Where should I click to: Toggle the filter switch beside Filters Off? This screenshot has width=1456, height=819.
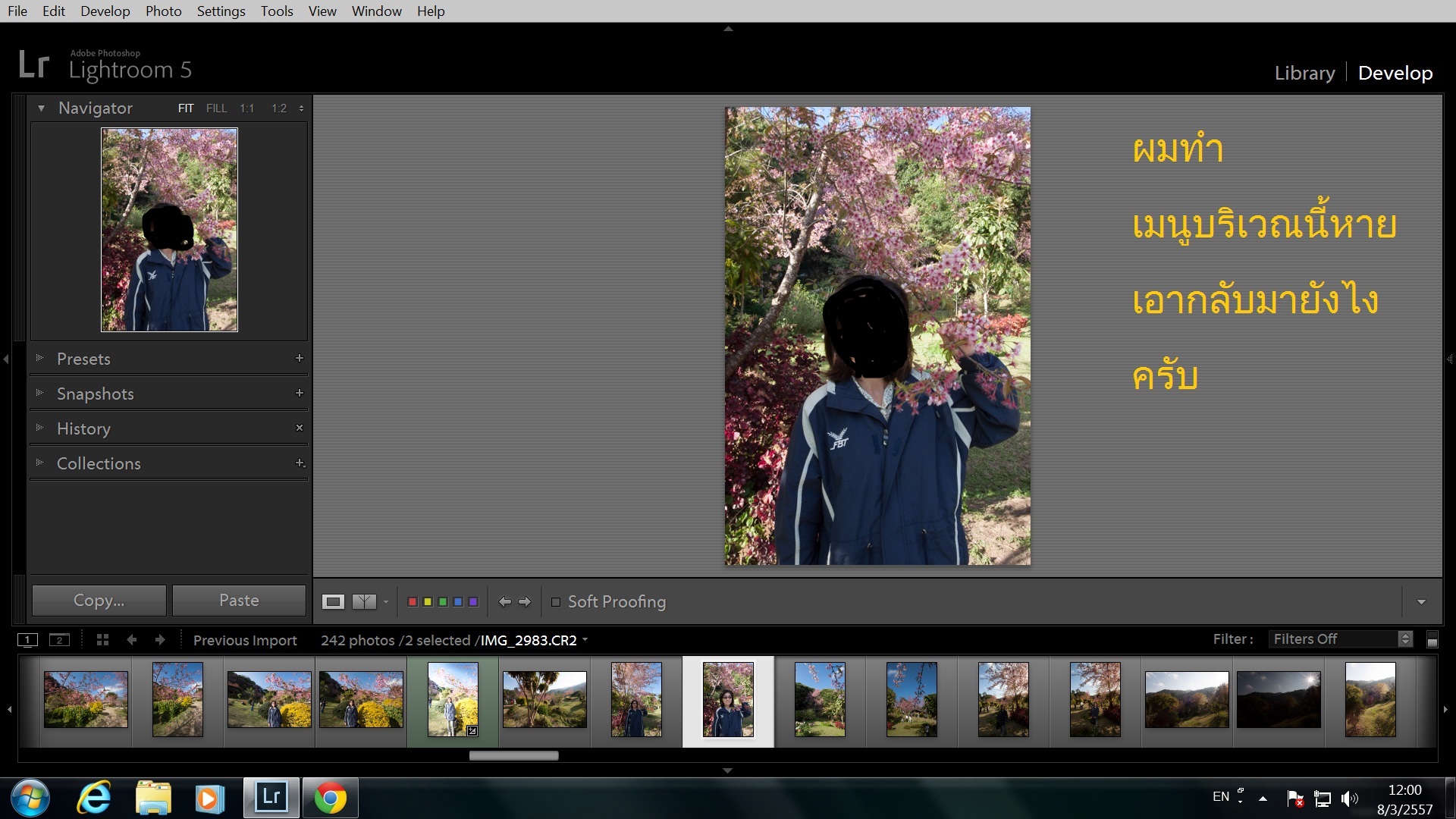point(1432,639)
